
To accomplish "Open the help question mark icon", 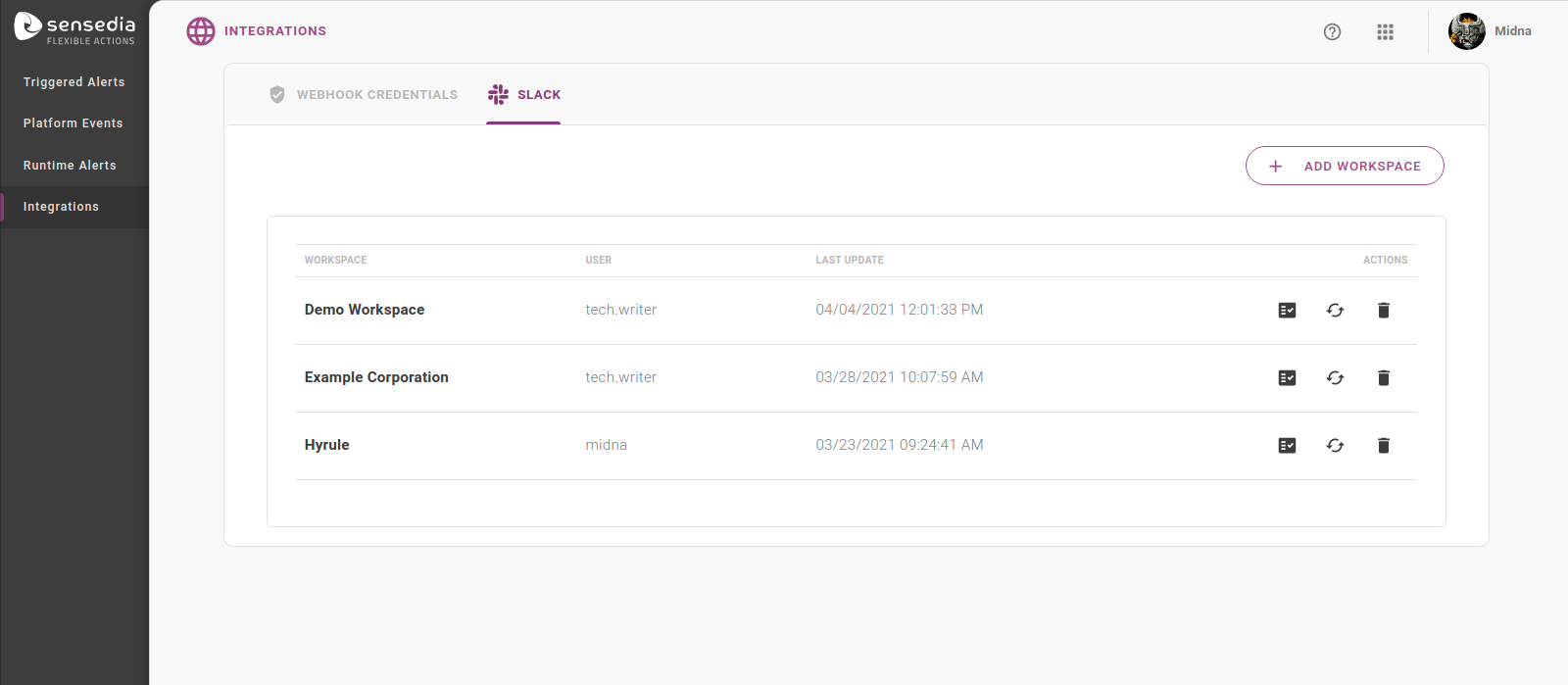I will [1332, 32].
